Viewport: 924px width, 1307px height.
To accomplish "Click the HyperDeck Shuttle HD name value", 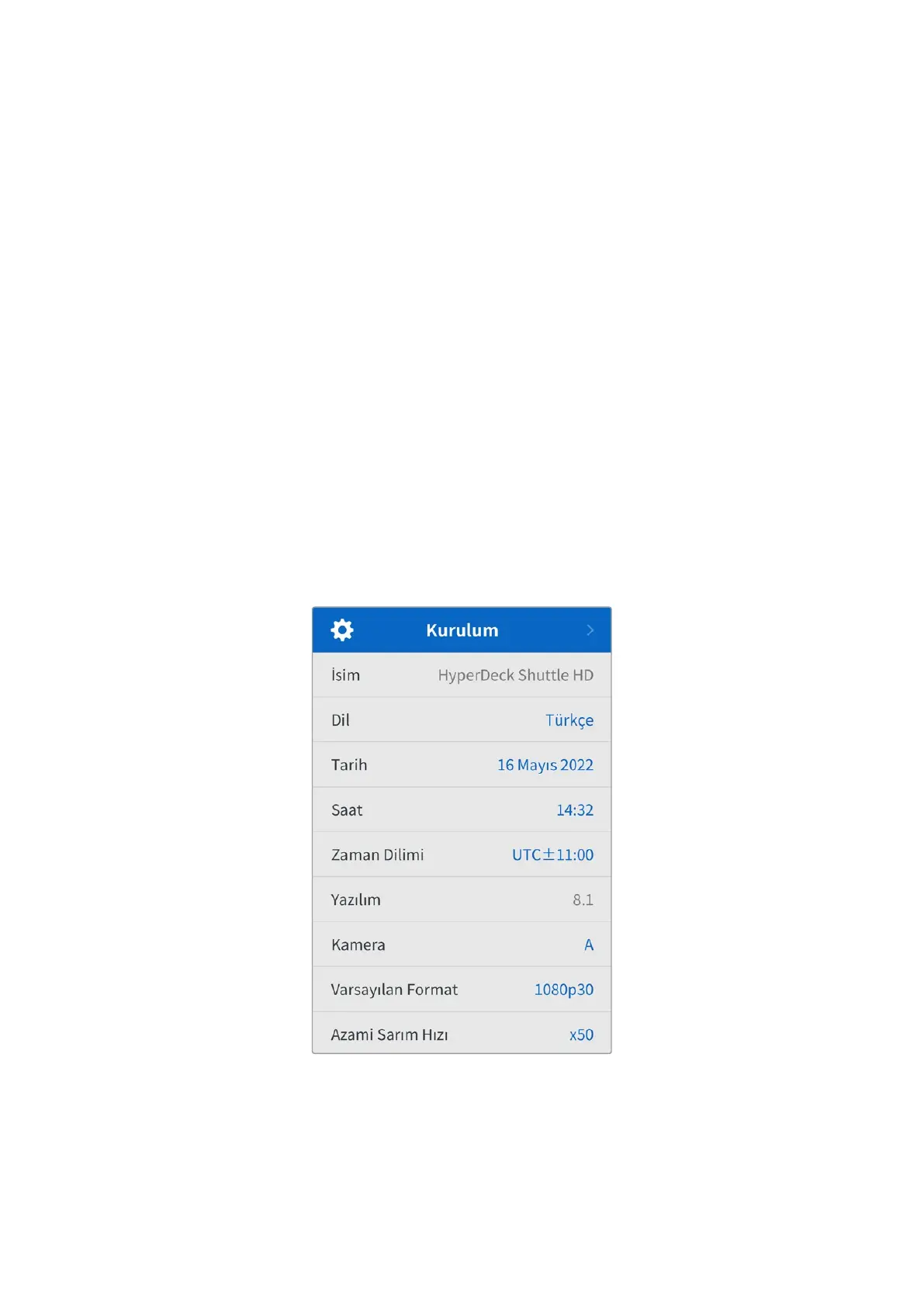I will [515, 675].
